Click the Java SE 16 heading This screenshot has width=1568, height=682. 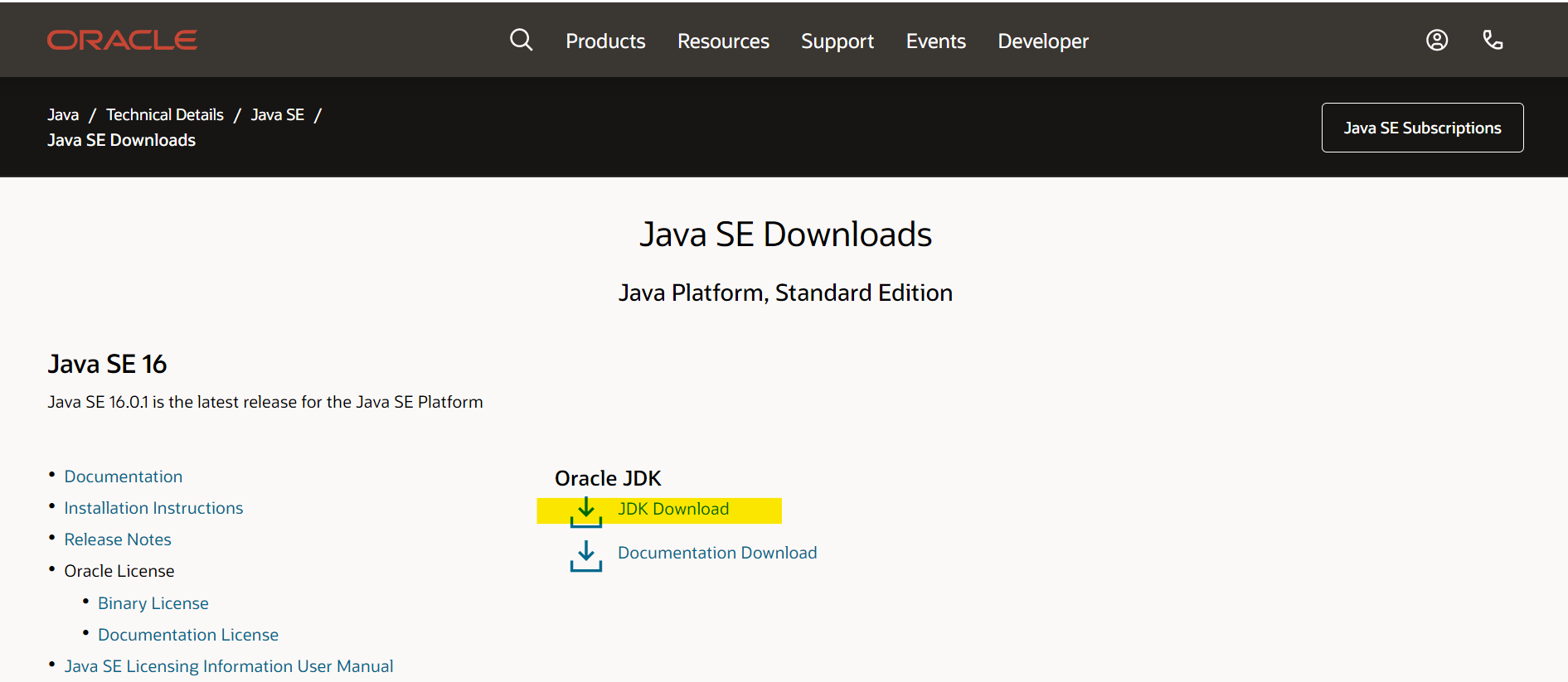tap(107, 364)
